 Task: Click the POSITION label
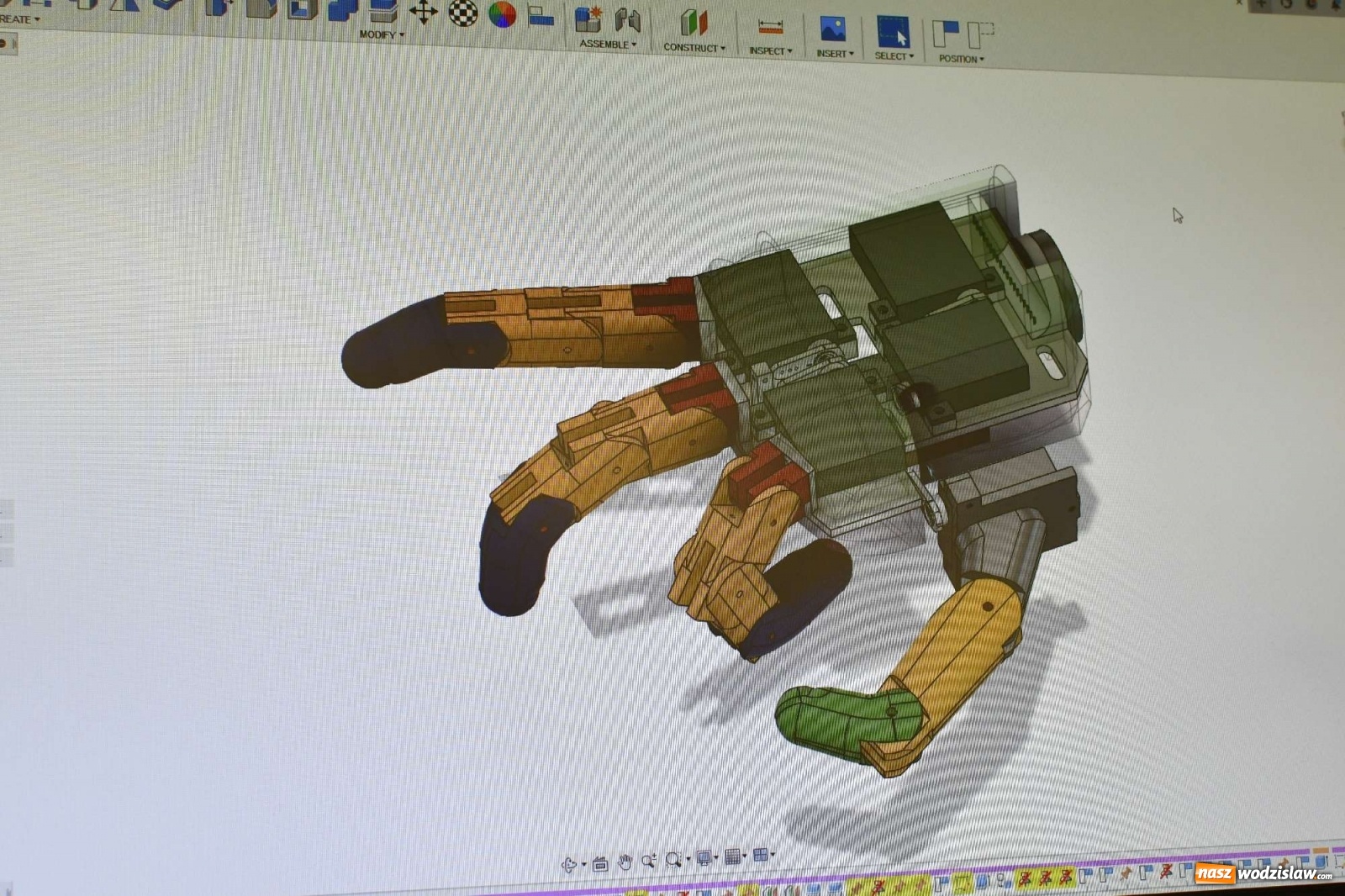click(961, 59)
